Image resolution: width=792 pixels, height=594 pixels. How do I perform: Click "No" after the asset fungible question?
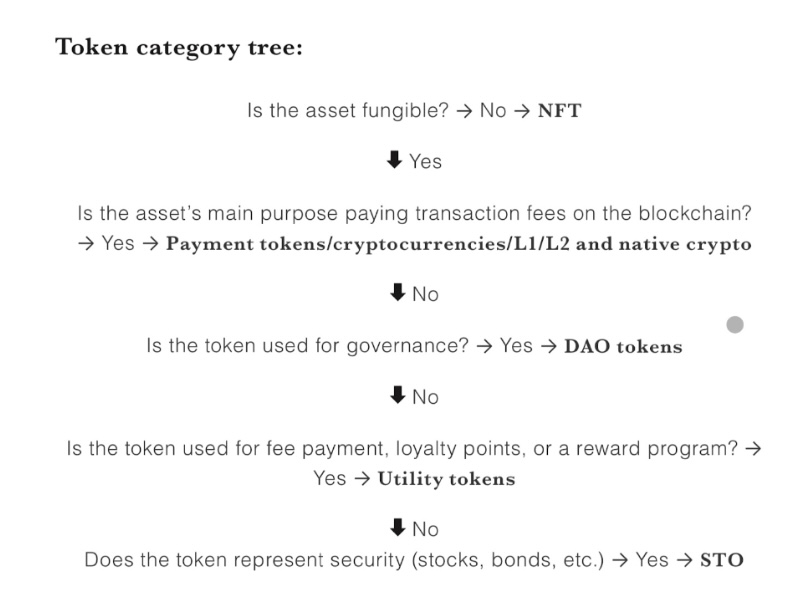click(x=493, y=110)
